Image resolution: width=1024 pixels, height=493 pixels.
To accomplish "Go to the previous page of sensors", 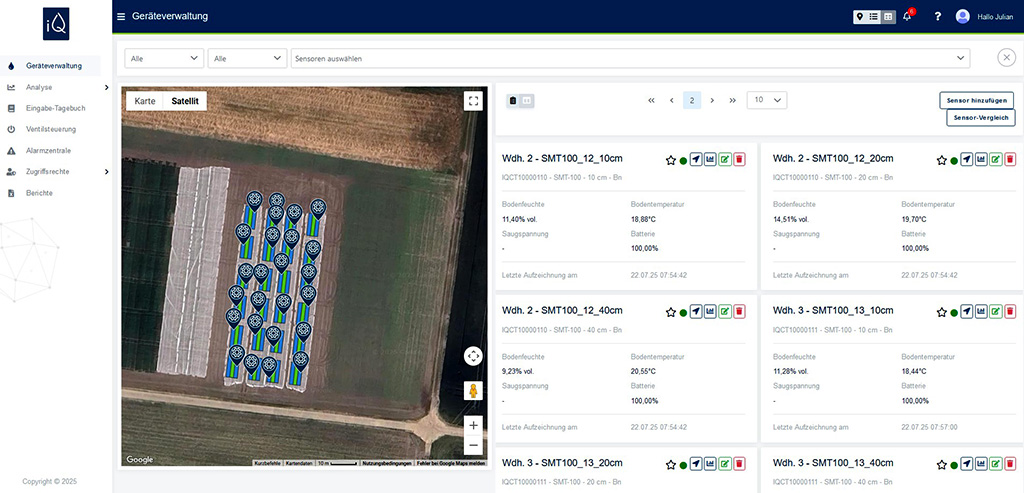I will coord(671,101).
